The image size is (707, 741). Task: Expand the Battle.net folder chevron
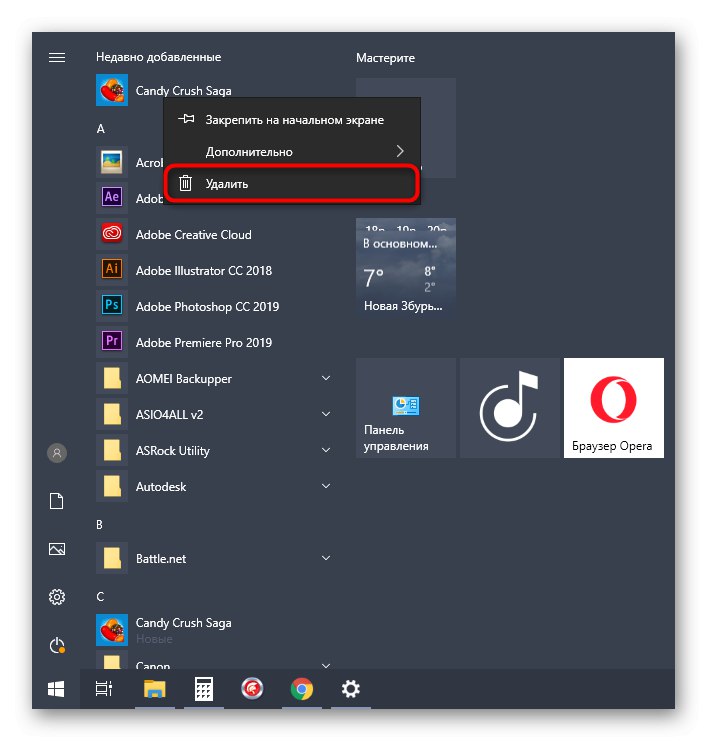pyautogui.click(x=326, y=558)
